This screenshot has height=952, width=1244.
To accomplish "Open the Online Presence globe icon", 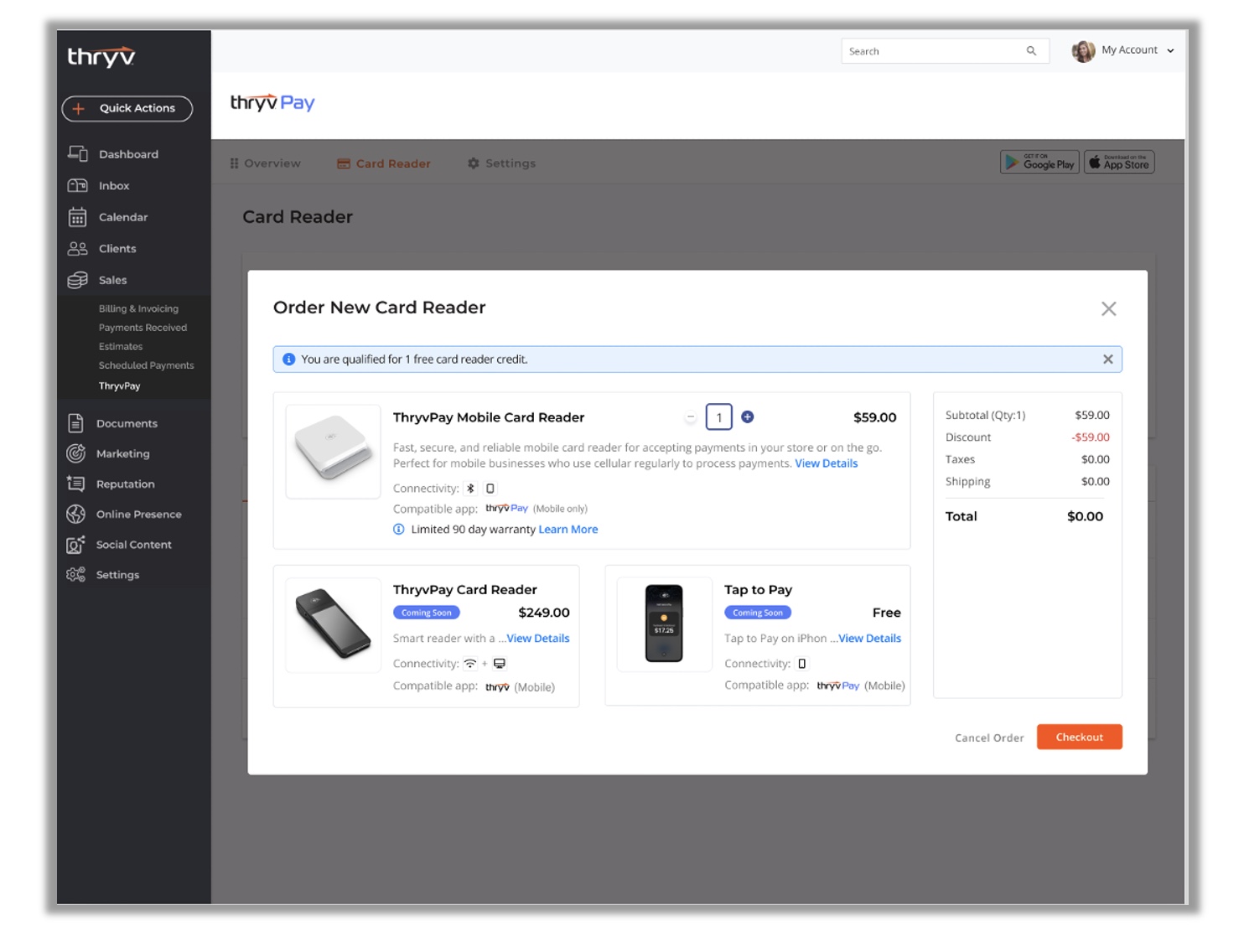I will pos(75,514).
